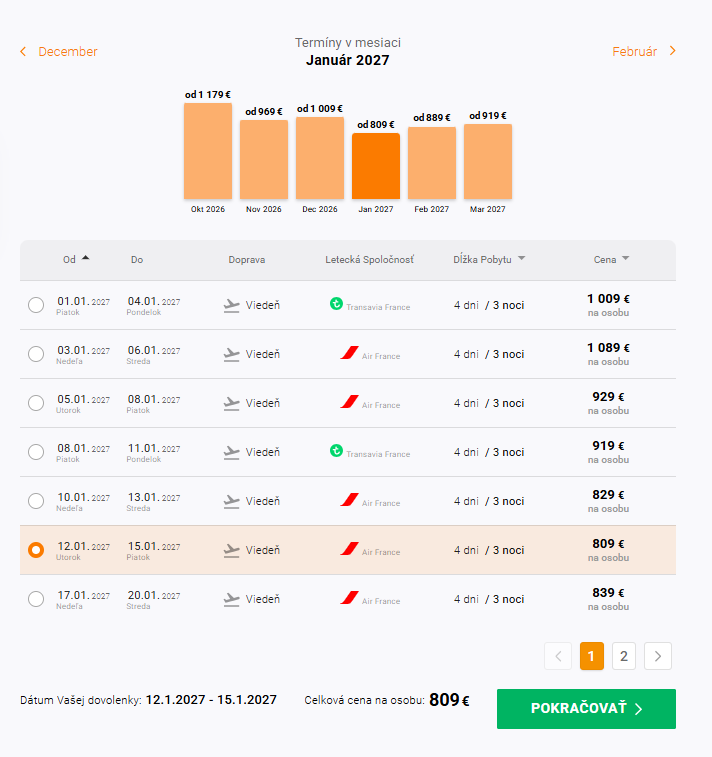Switch to previous month December
The height and width of the screenshot is (757, 712).
[x=58, y=52]
